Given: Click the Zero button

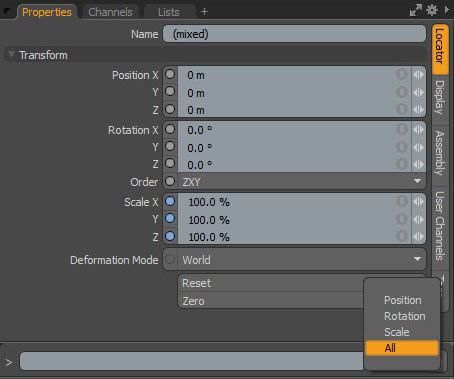Looking at the screenshot, I should click(271, 301).
